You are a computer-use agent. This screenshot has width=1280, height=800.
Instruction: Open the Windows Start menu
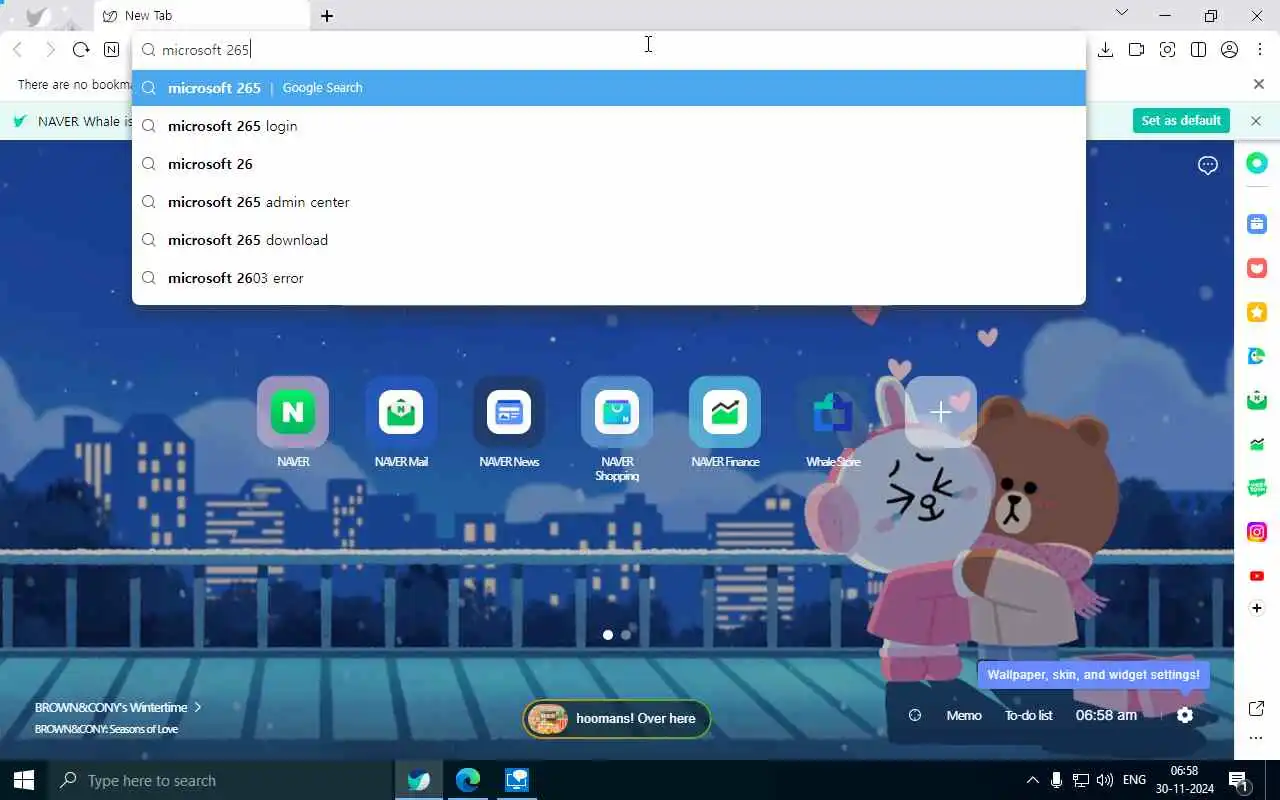pos(24,780)
